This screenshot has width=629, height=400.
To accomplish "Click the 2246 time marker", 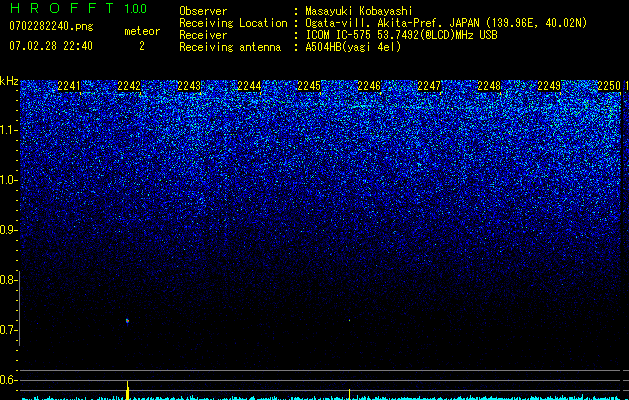I will (x=369, y=86).
